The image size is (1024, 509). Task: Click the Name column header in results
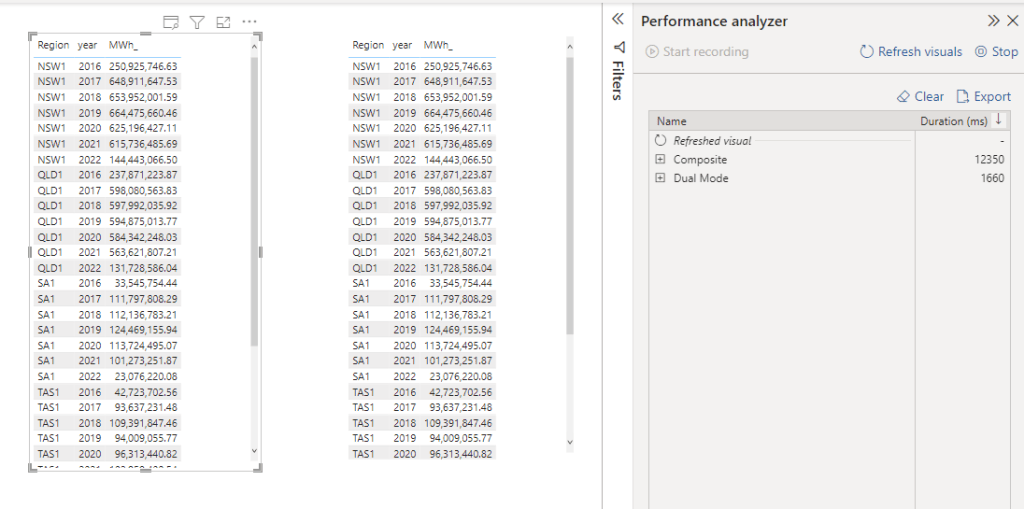click(672, 121)
